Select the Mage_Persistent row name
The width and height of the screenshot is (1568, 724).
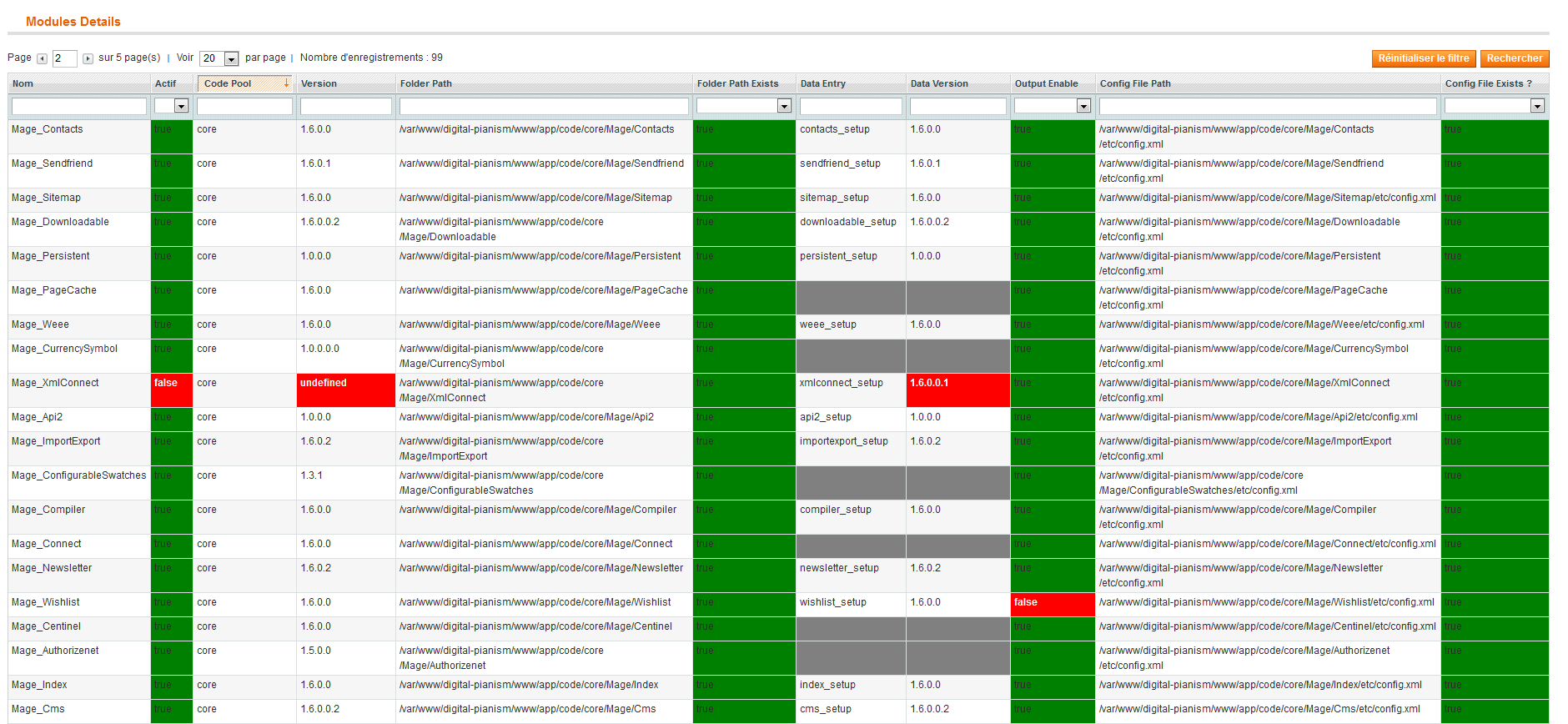pyautogui.click(x=50, y=256)
